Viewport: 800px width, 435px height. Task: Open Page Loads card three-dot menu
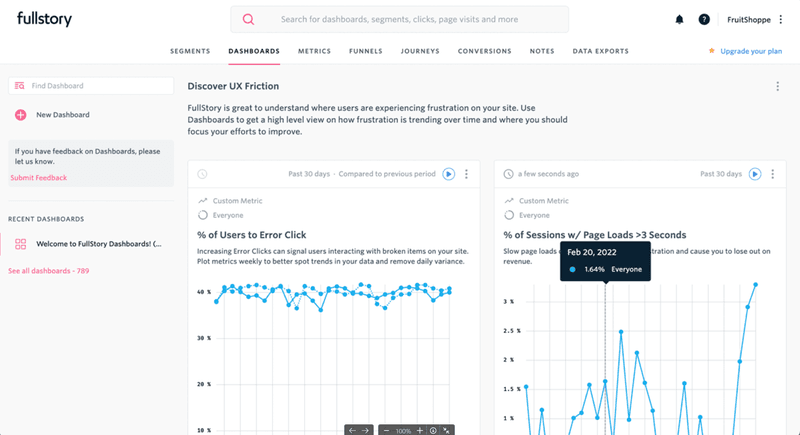pyautogui.click(x=772, y=174)
